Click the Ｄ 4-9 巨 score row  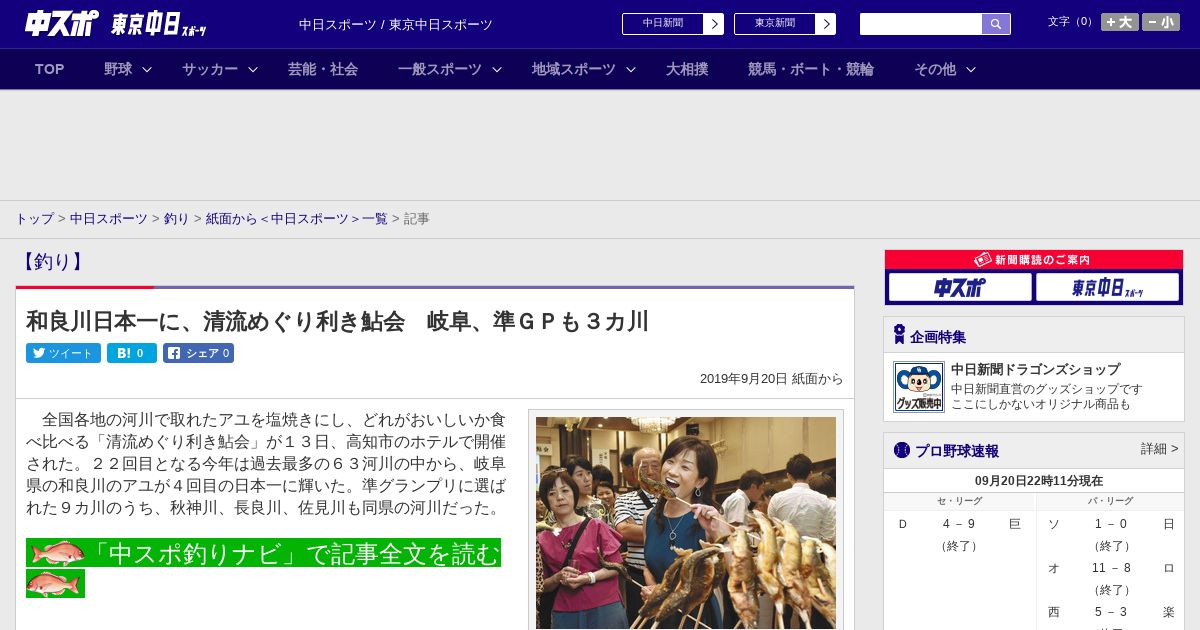[959, 524]
